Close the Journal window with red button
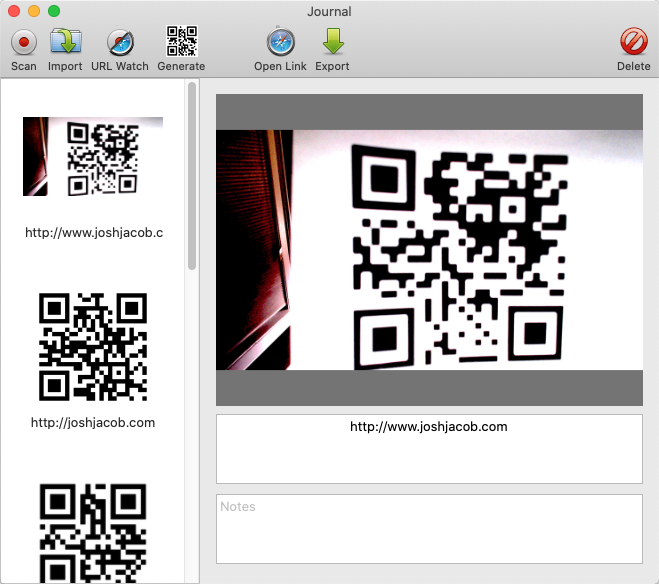659x584 pixels. 14,11
